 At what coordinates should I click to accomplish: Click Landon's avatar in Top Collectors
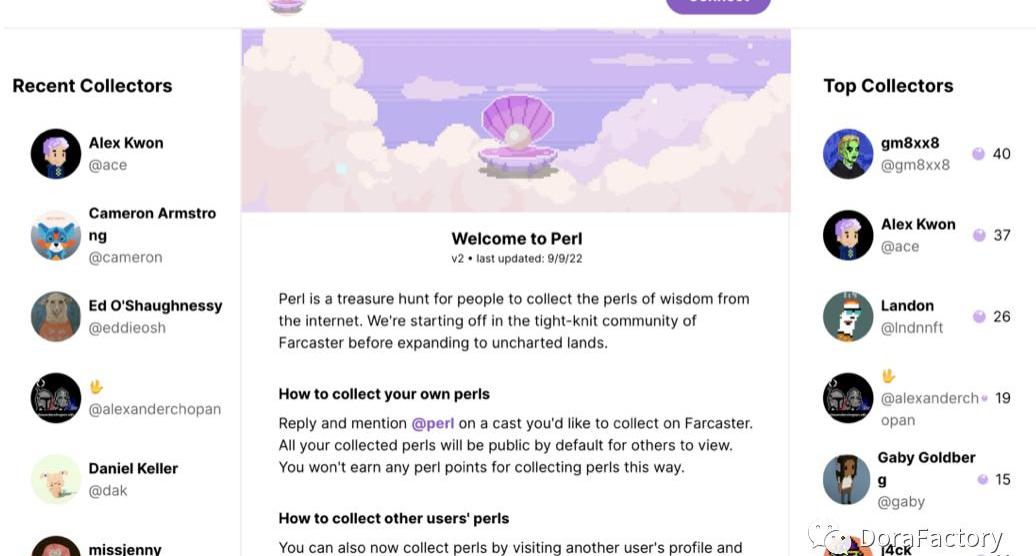point(848,317)
